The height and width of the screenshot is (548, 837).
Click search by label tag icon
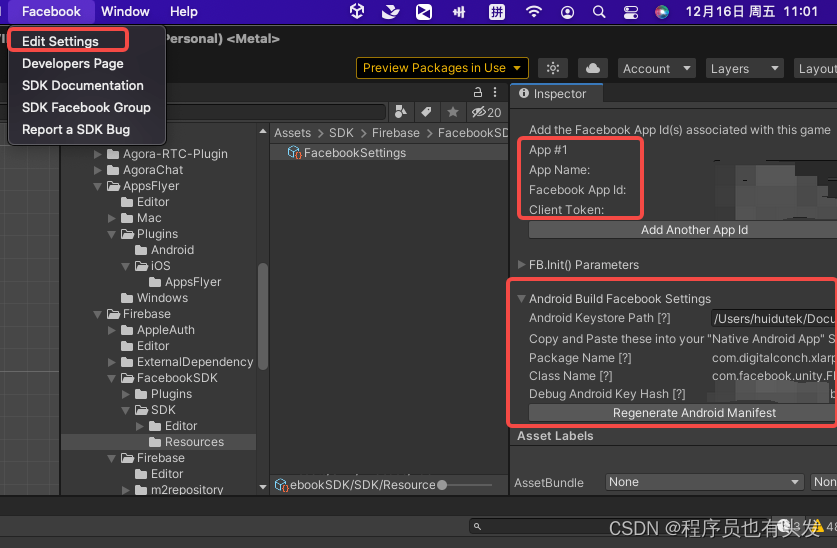pos(427,112)
